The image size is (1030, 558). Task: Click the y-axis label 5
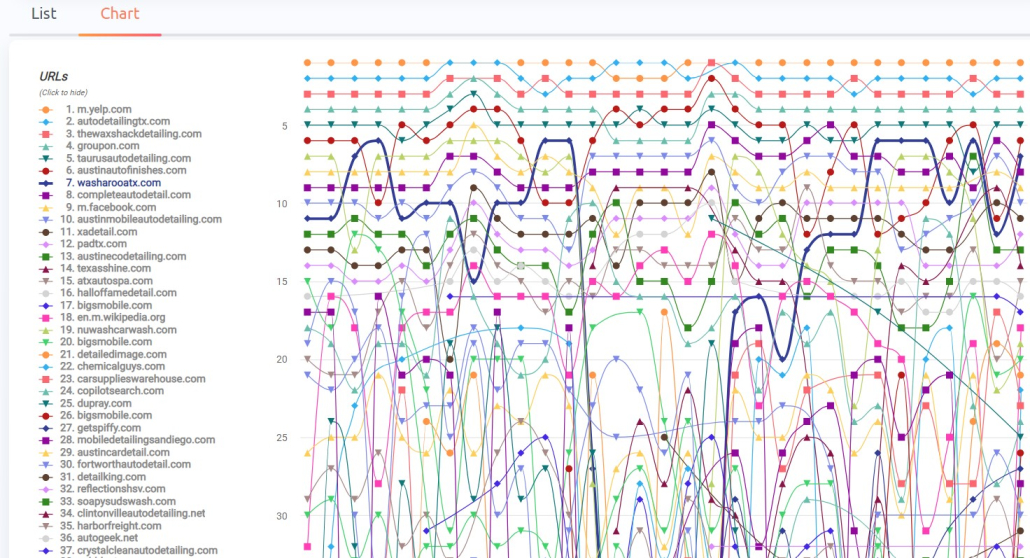point(284,126)
